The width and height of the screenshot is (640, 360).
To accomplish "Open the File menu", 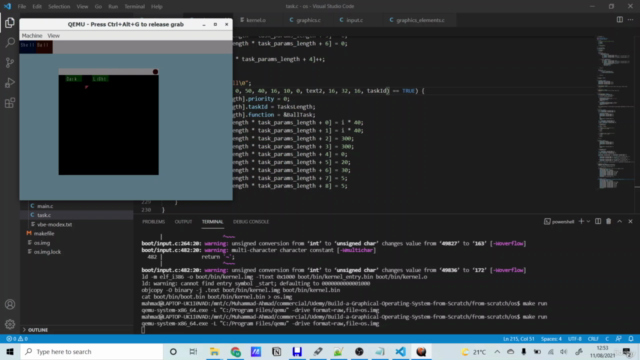I will pyautogui.click(x=22, y=7).
